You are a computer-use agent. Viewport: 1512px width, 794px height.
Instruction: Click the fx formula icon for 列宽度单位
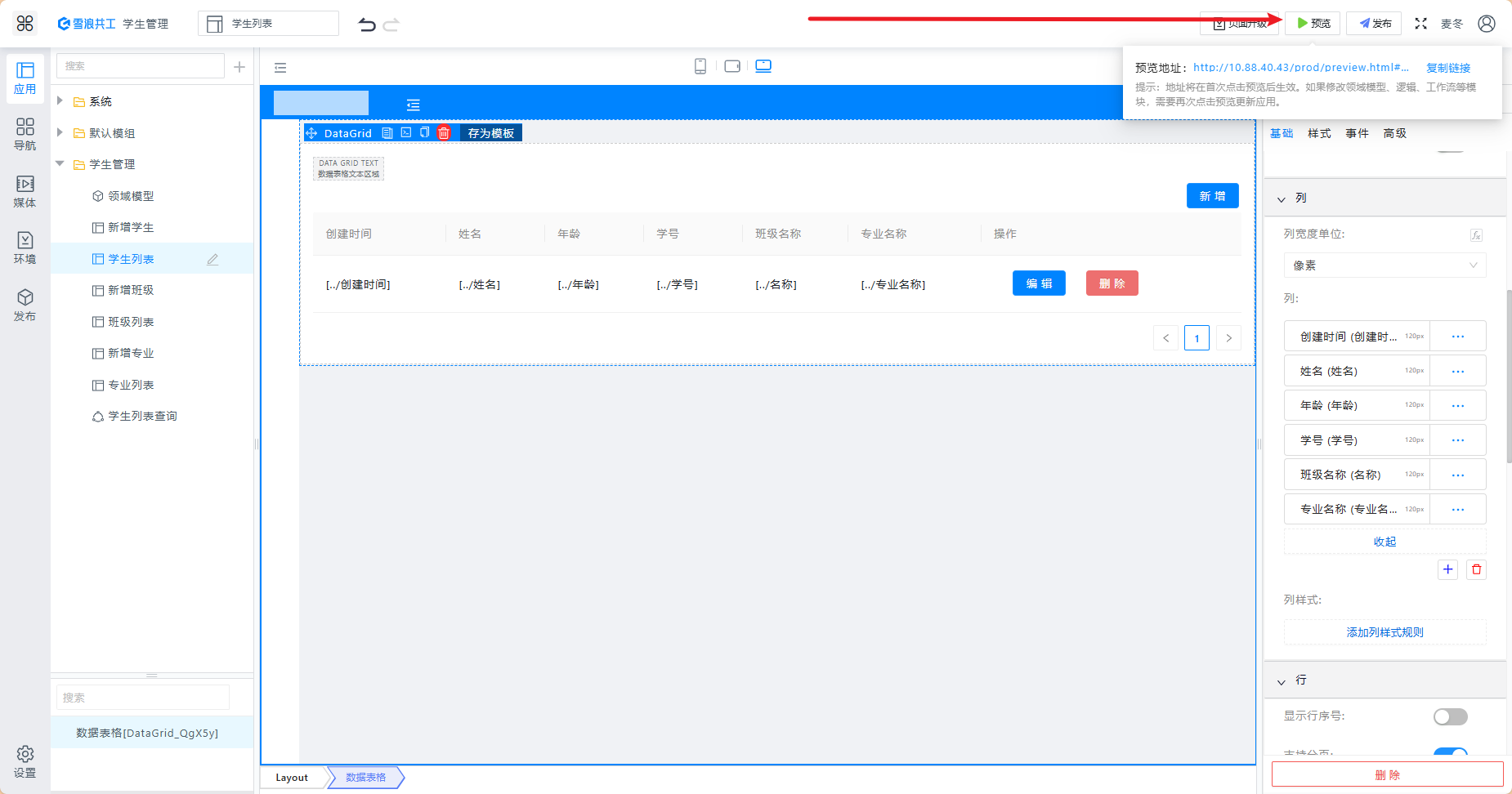click(x=1476, y=235)
